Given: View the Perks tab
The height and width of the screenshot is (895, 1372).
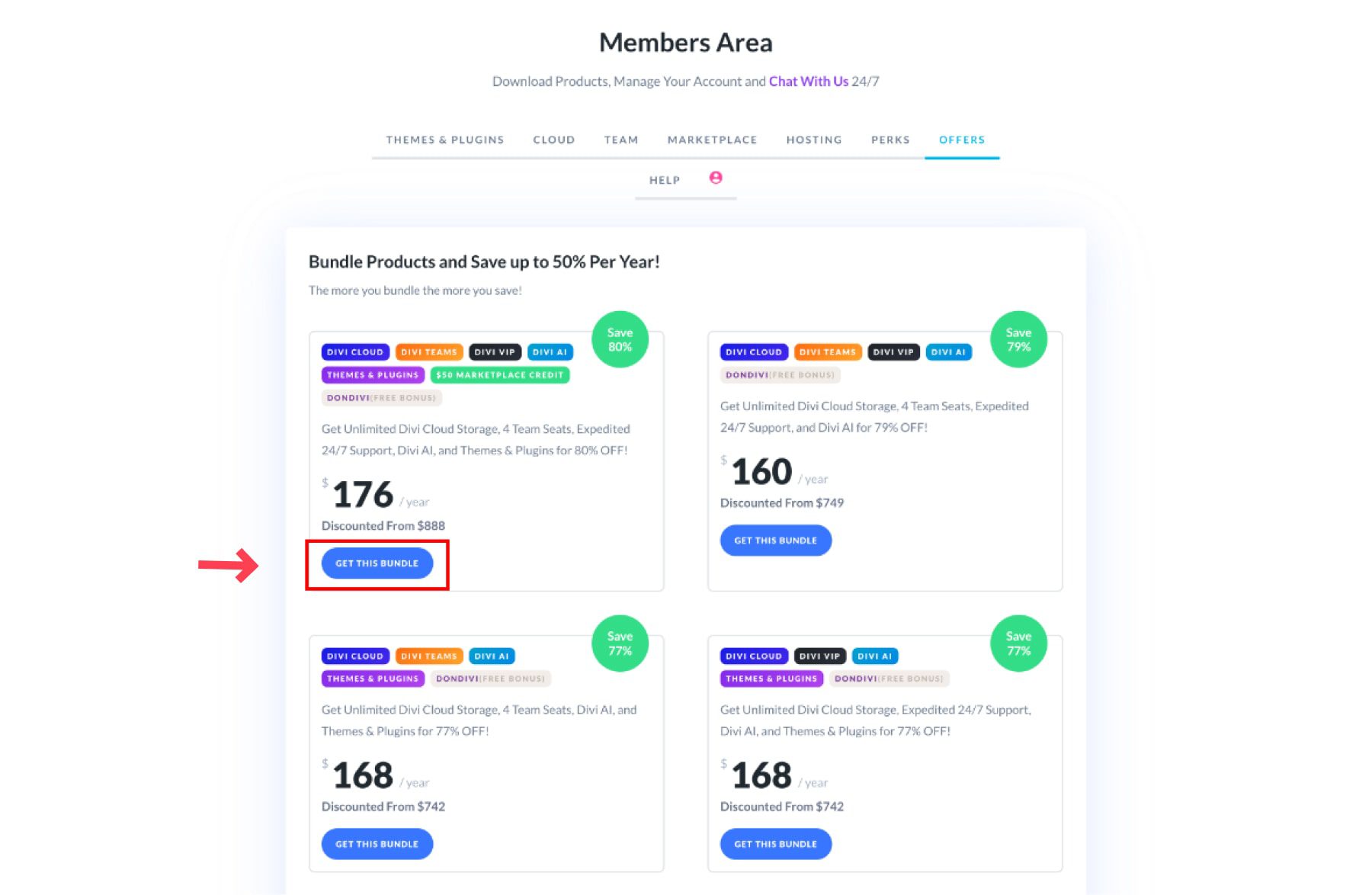Looking at the screenshot, I should (890, 140).
